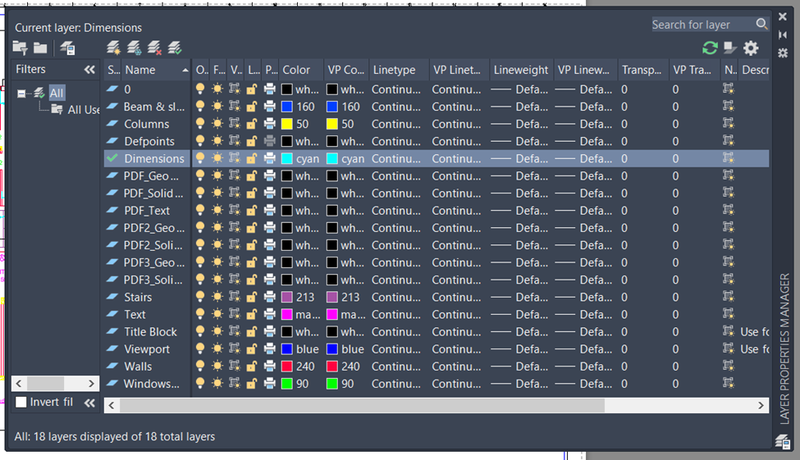Image resolution: width=800 pixels, height=460 pixels.
Task: Open the Layer States Manager icon
Action: pos(67,48)
